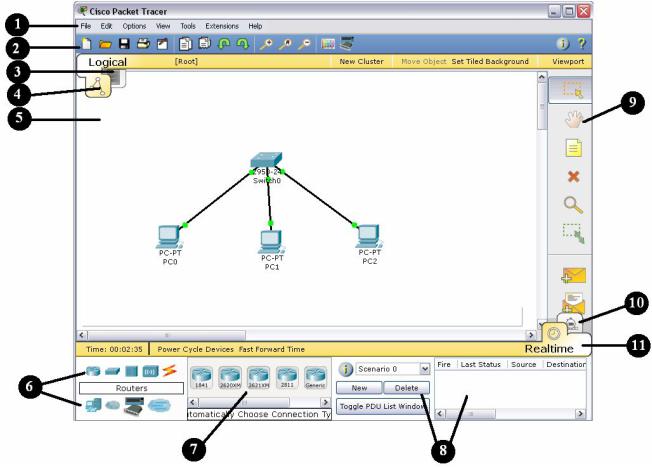Select the Resize Shape tool
The height and width of the screenshot is (467, 652).
coord(574,233)
